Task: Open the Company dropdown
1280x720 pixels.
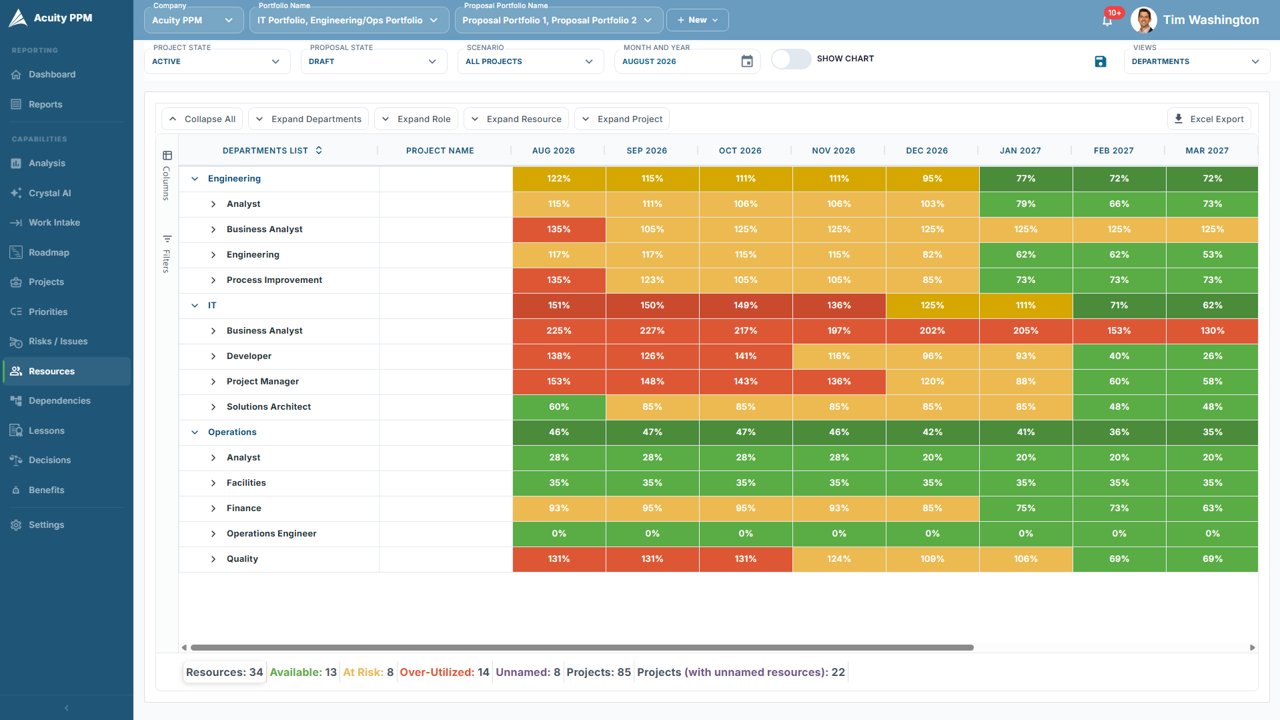Action: coord(193,20)
